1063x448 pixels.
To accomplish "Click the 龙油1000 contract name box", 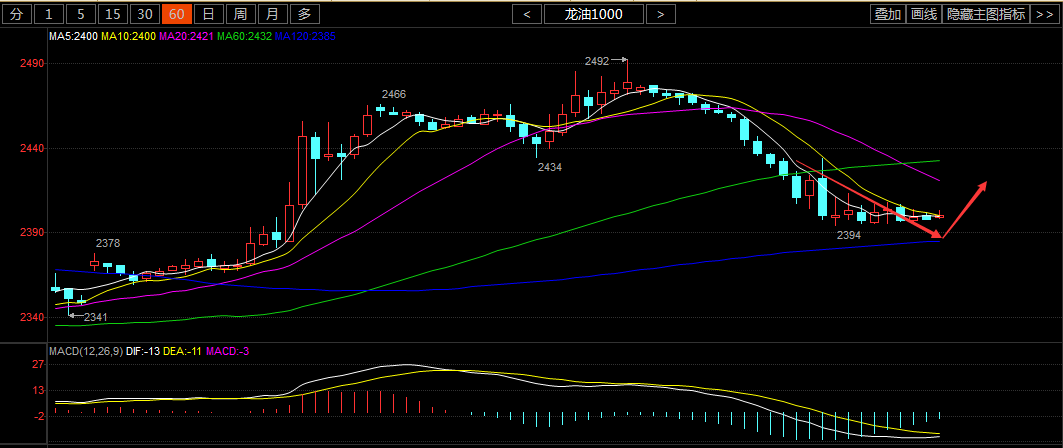I will [593, 14].
